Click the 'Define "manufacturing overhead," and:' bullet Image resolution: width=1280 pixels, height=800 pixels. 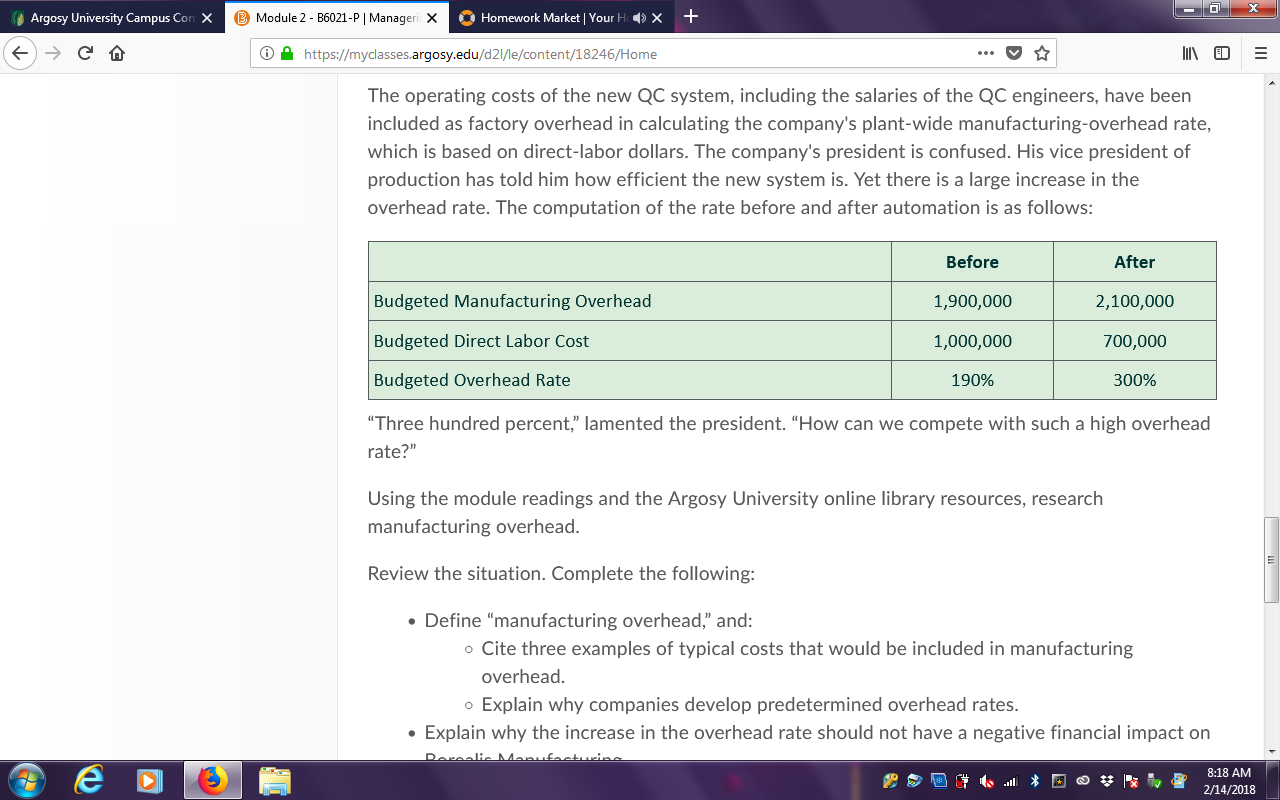(x=588, y=621)
